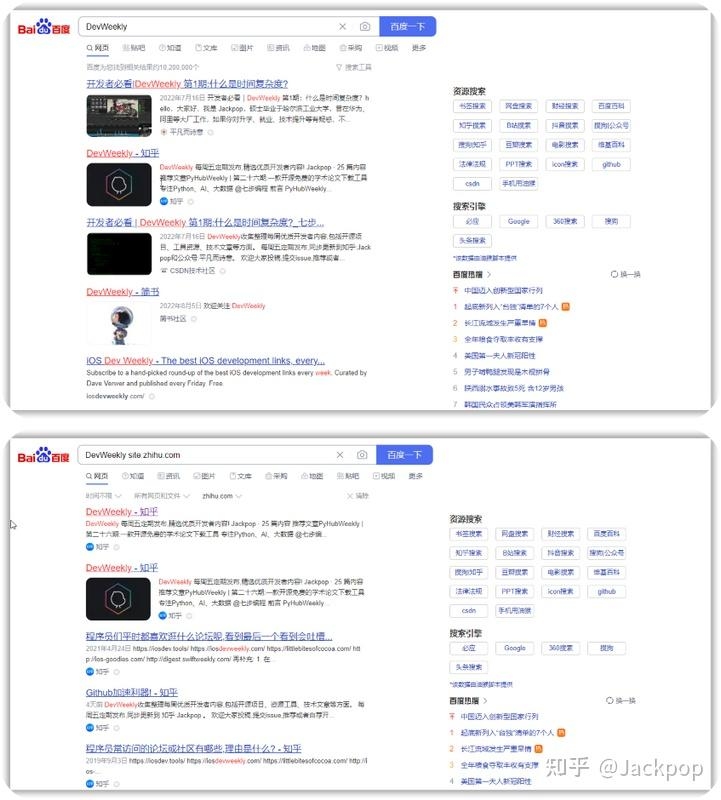Open 'Github加速利器! - 知乎' result link
Image resolution: width=721 pixels, height=800 pixels.
click(132, 692)
